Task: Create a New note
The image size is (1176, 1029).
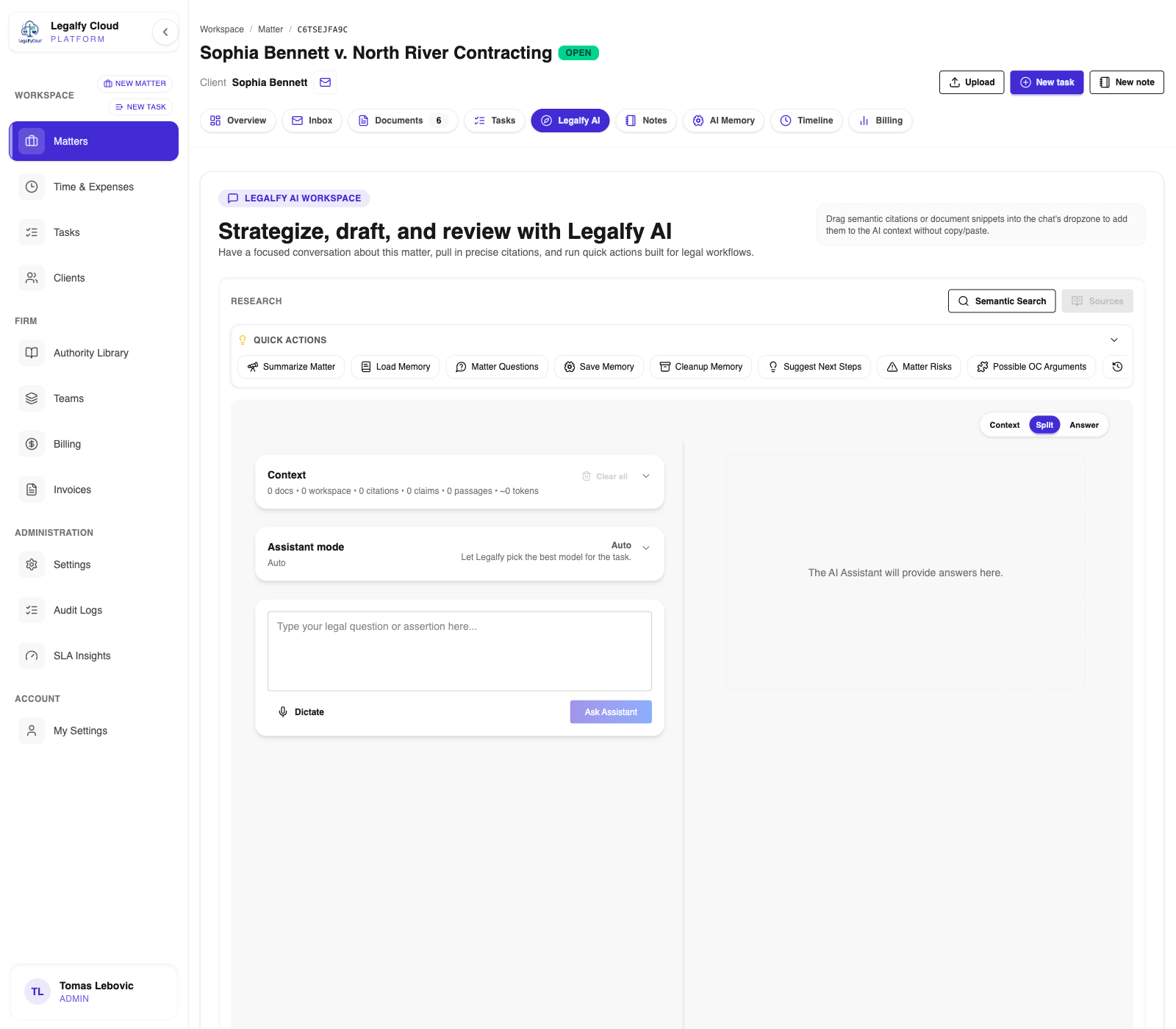Action: (x=1127, y=82)
